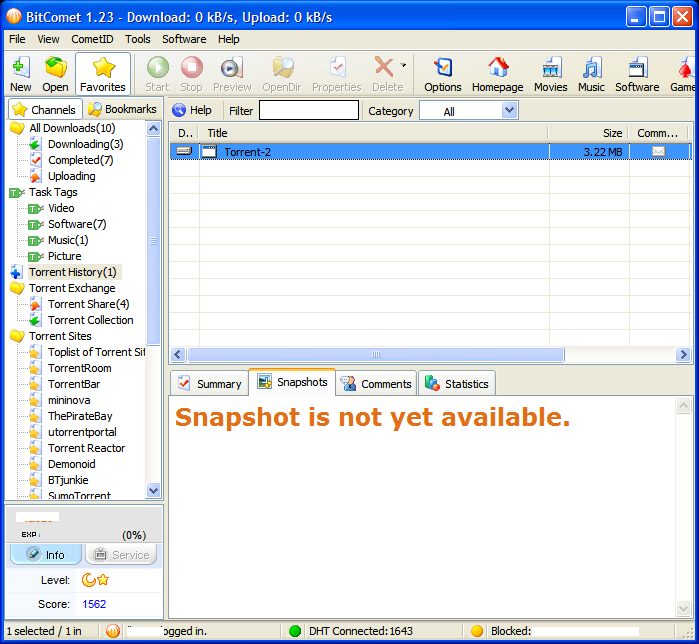Click the Software toolbar icon
The image size is (699, 644).
[637, 74]
